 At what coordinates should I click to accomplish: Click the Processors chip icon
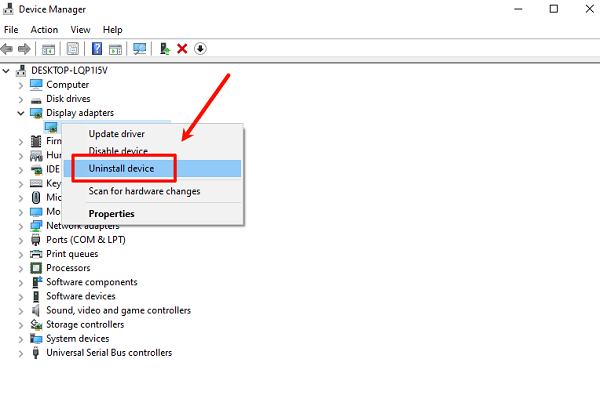(x=36, y=268)
